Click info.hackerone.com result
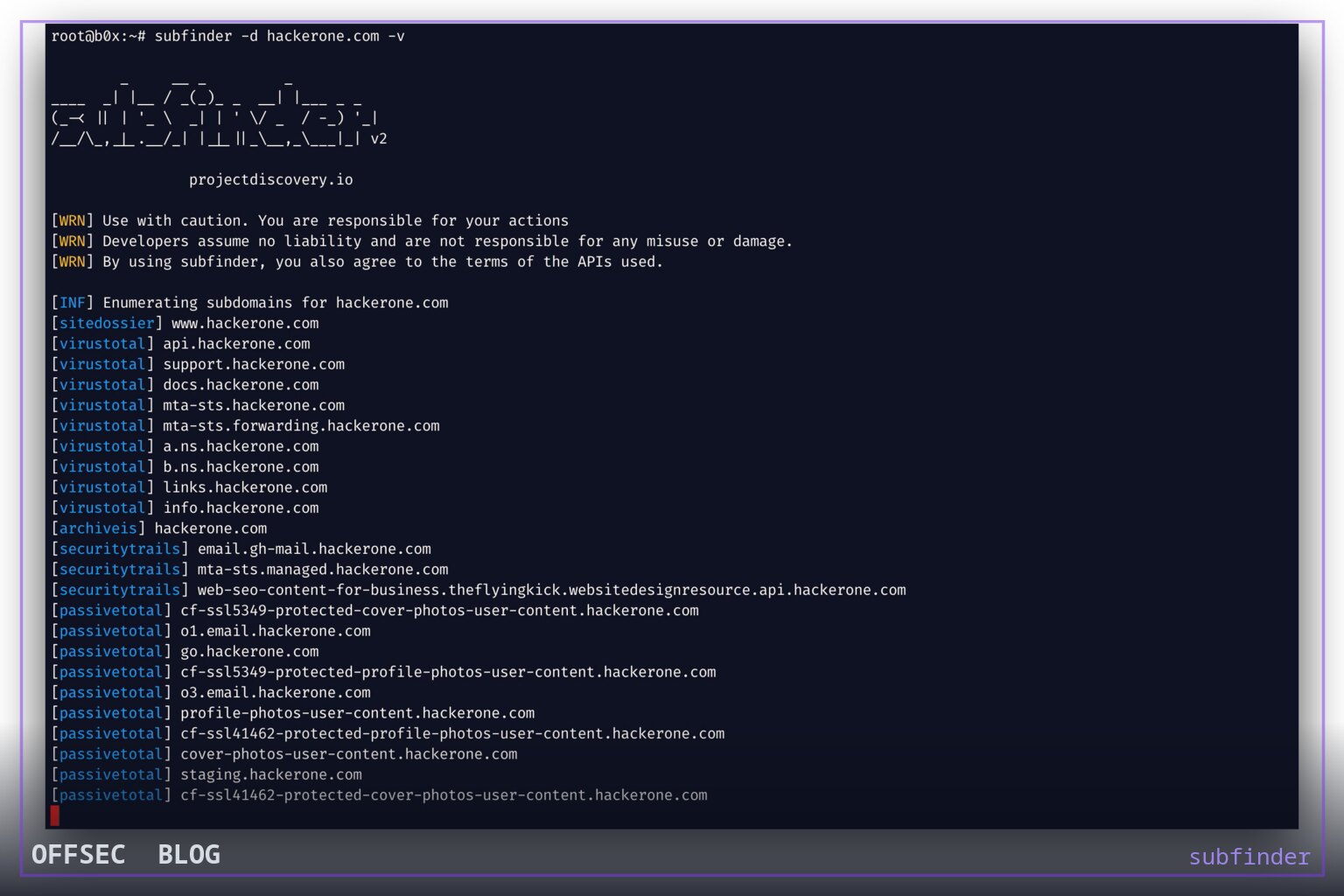 click(x=241, y=508)
